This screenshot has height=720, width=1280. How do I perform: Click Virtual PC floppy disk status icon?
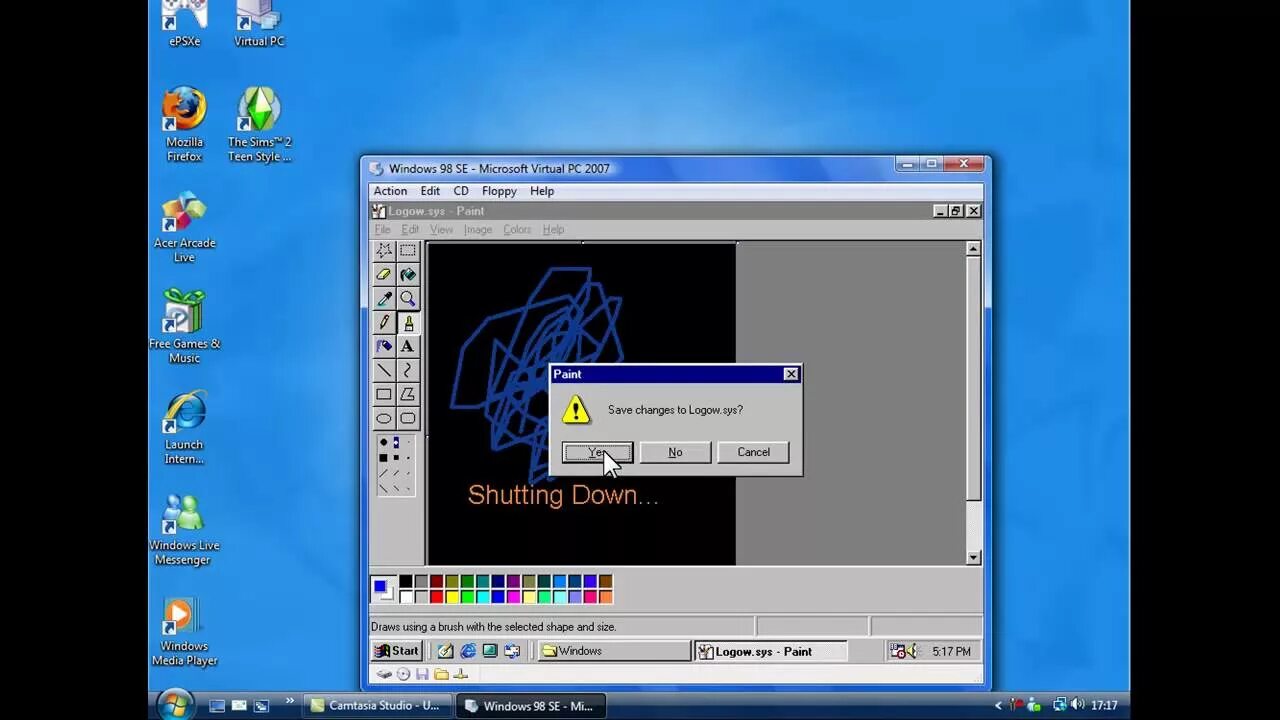(422, 674)
